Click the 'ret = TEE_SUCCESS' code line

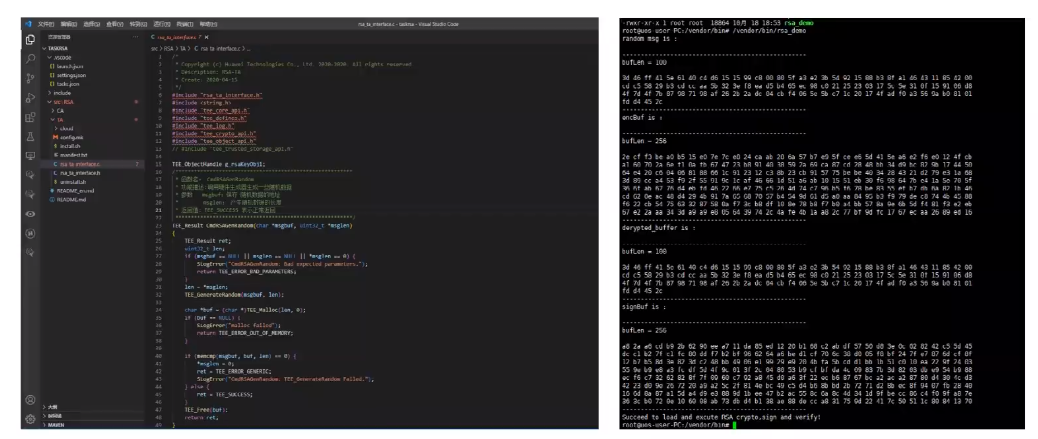tap(224, 394)
